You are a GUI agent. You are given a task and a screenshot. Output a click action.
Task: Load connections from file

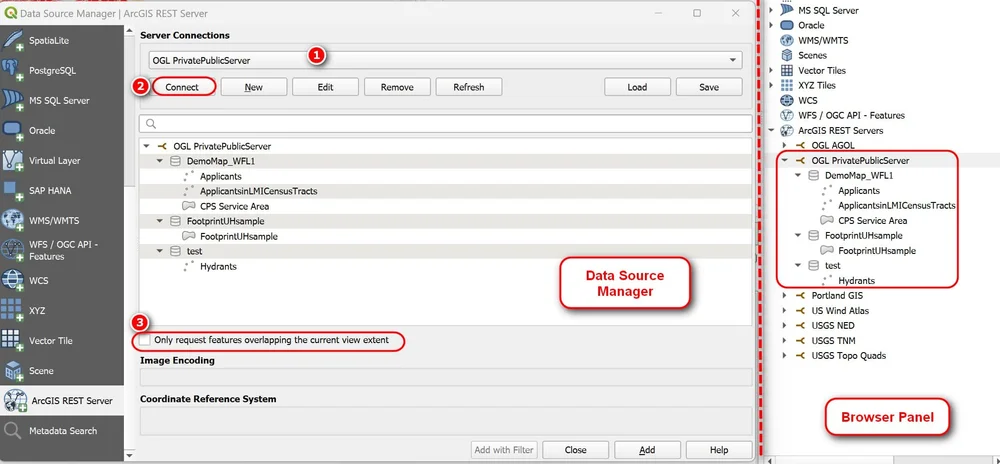pyautogui.click(x=637, y=87)
